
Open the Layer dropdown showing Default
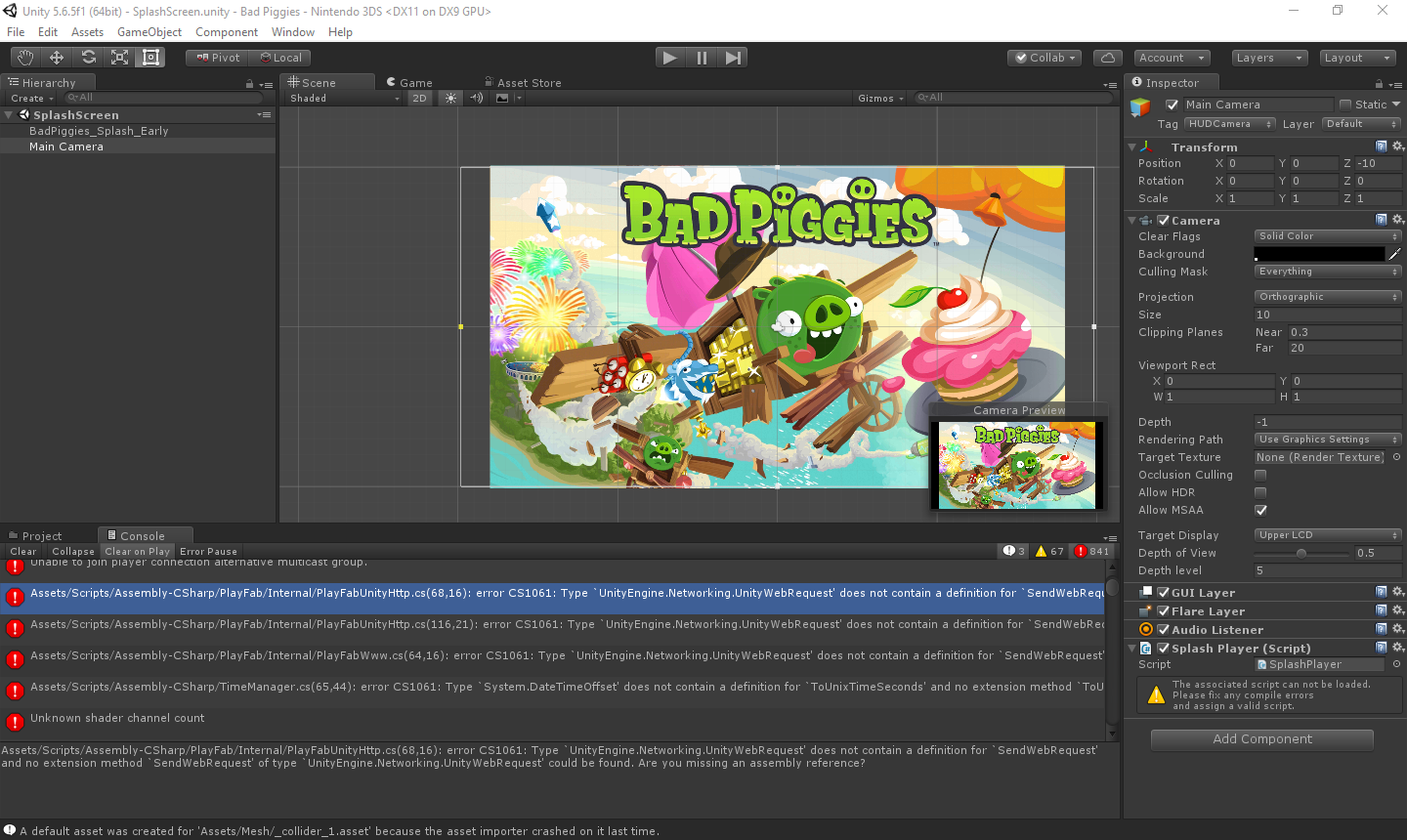coord(1361,124)
